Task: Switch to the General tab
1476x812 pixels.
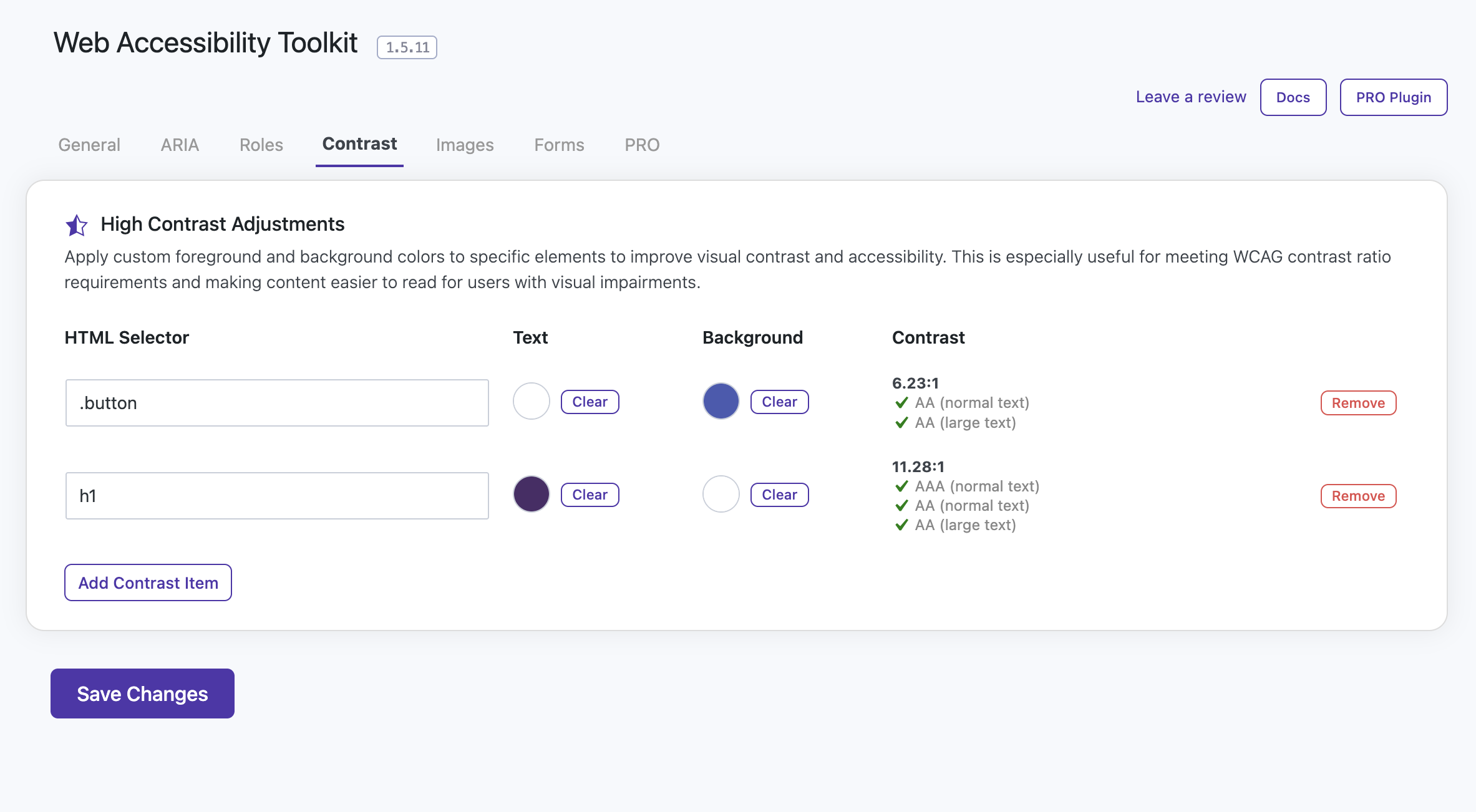Action: 89,145
